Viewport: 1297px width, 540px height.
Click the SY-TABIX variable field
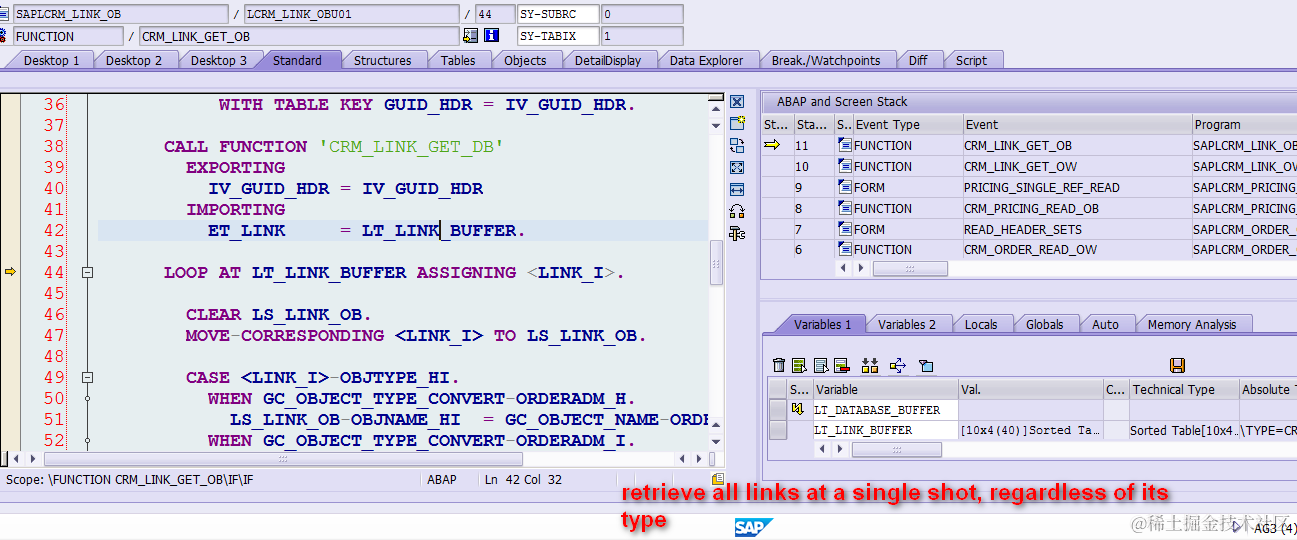(x=558, y=36)
